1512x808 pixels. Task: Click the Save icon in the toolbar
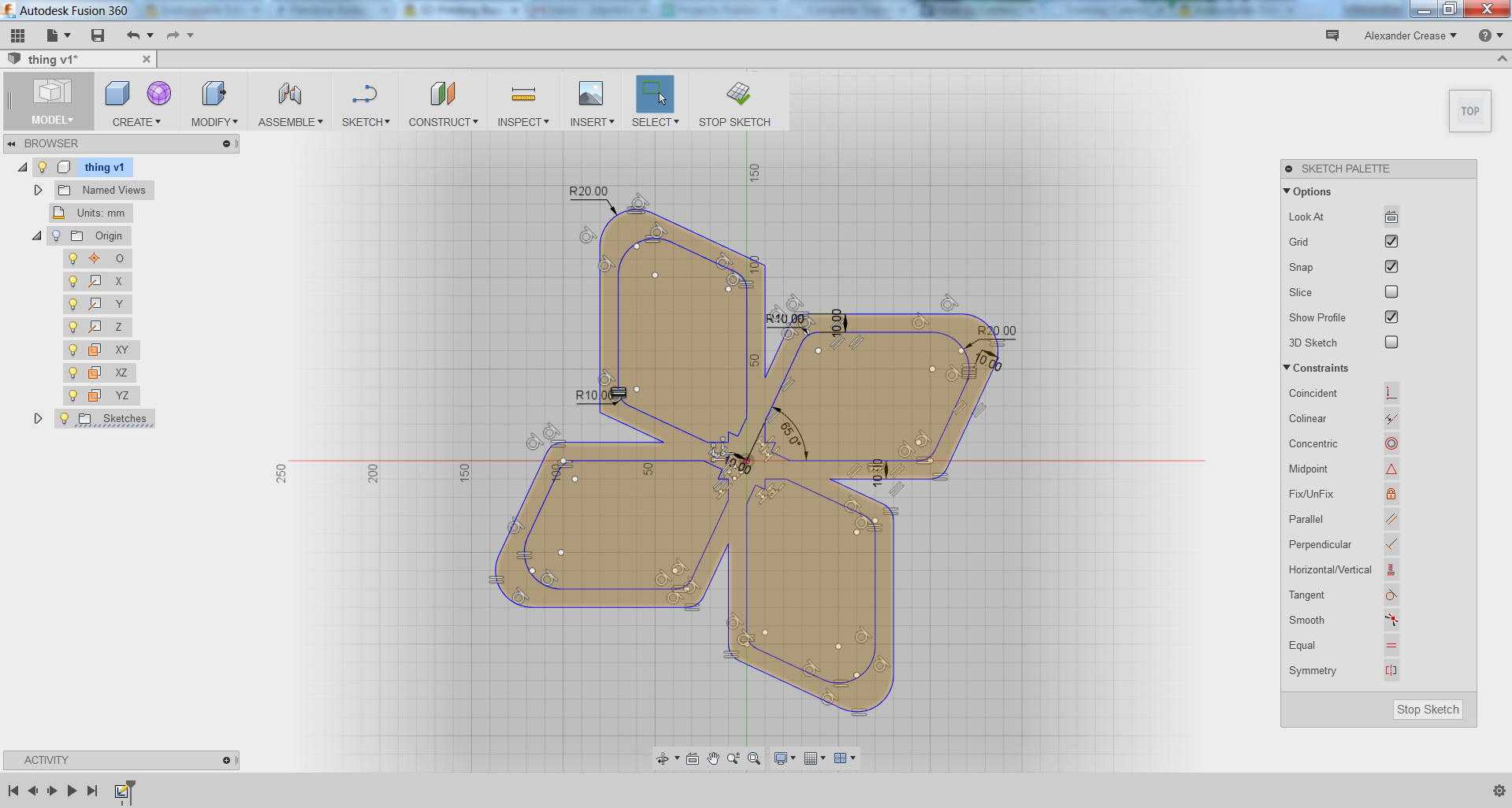(x=97, y=35)
